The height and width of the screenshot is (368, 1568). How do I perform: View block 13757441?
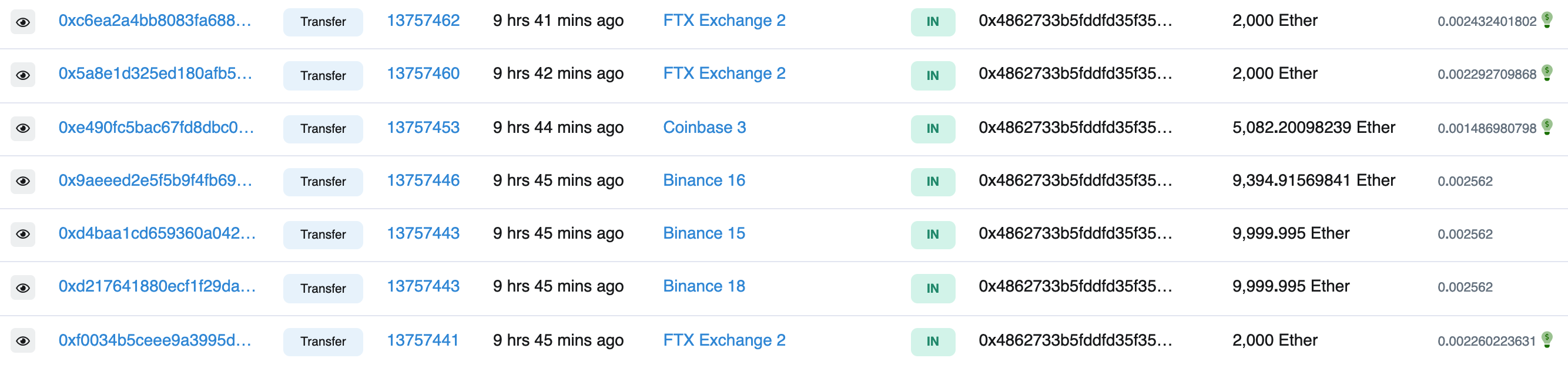[423, 340]
